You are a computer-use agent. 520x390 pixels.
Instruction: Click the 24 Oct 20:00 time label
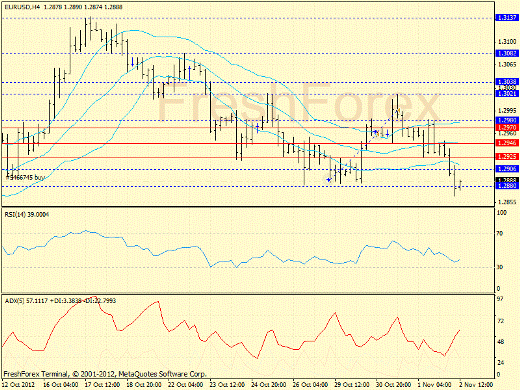tap(269, 385)
